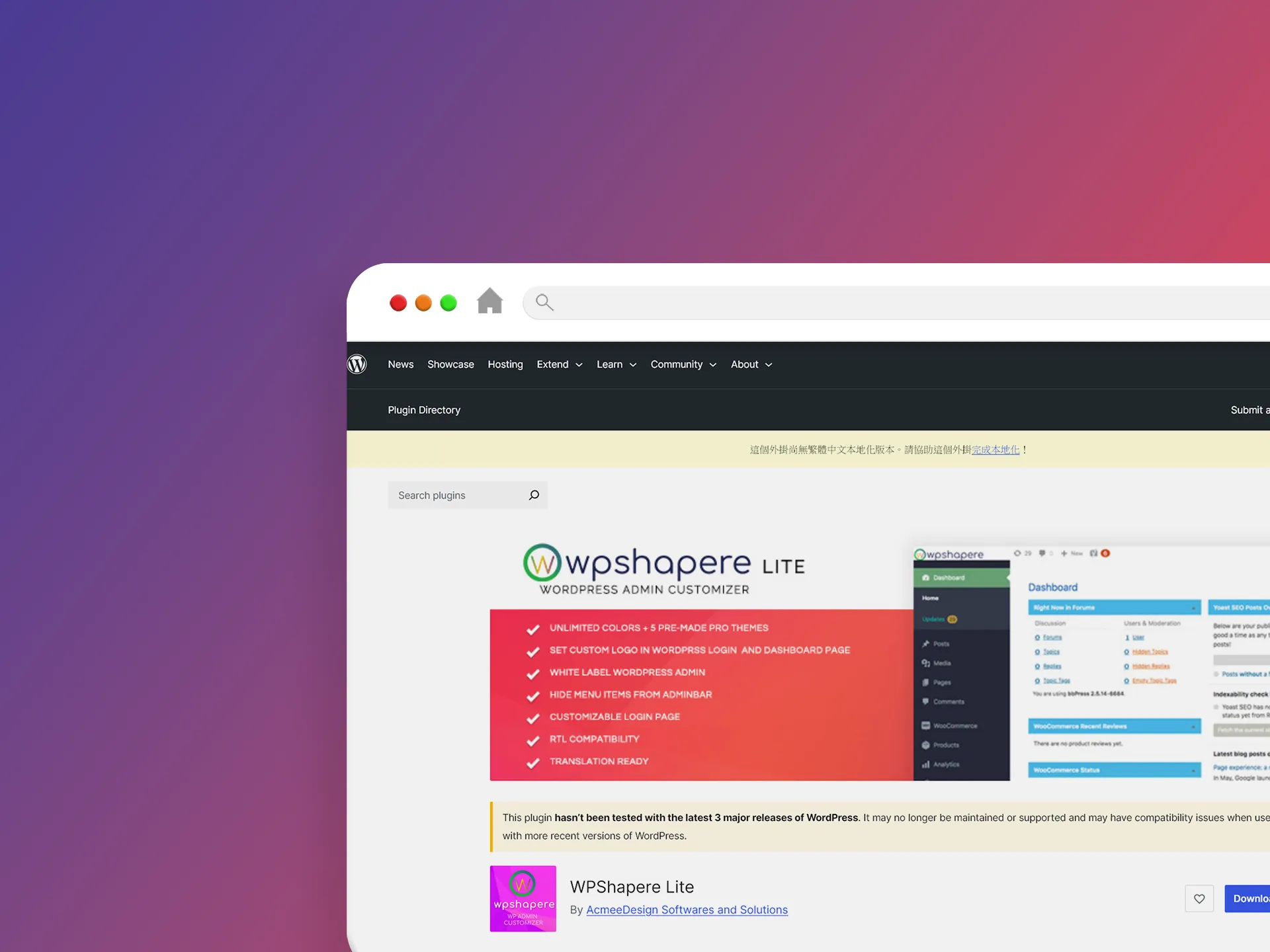The image size is (1270, 952).
Task: Click the WordPress logo icon
Action: click(357, 364)
